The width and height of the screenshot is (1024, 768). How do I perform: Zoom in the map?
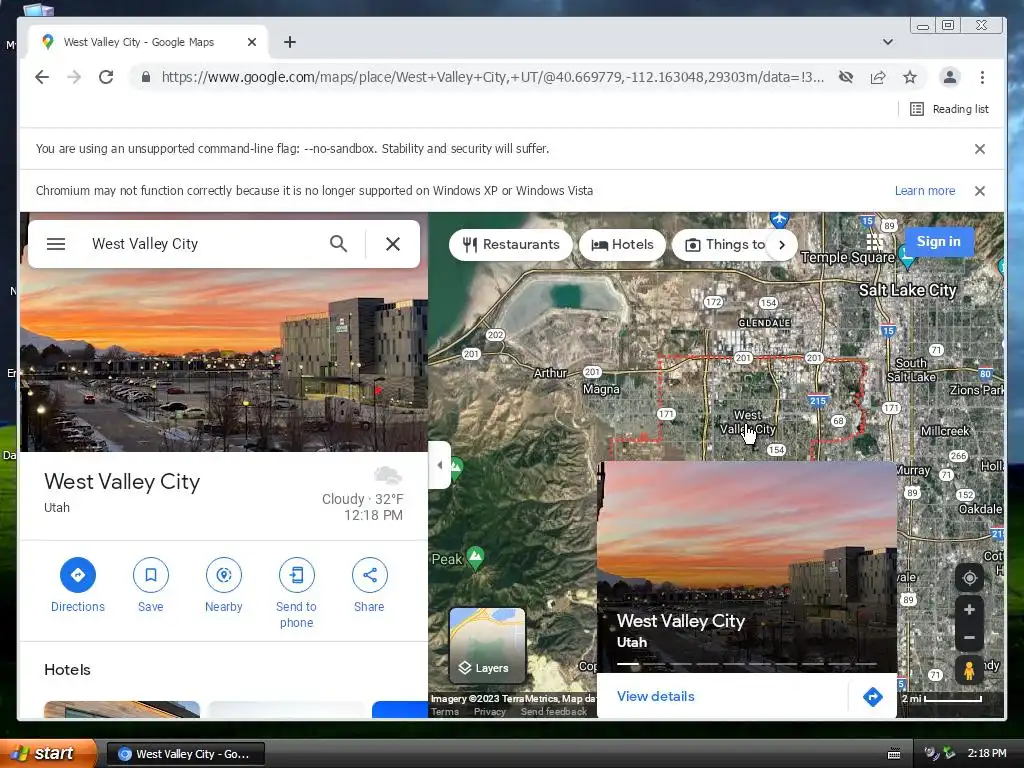[x=969, y=610]
